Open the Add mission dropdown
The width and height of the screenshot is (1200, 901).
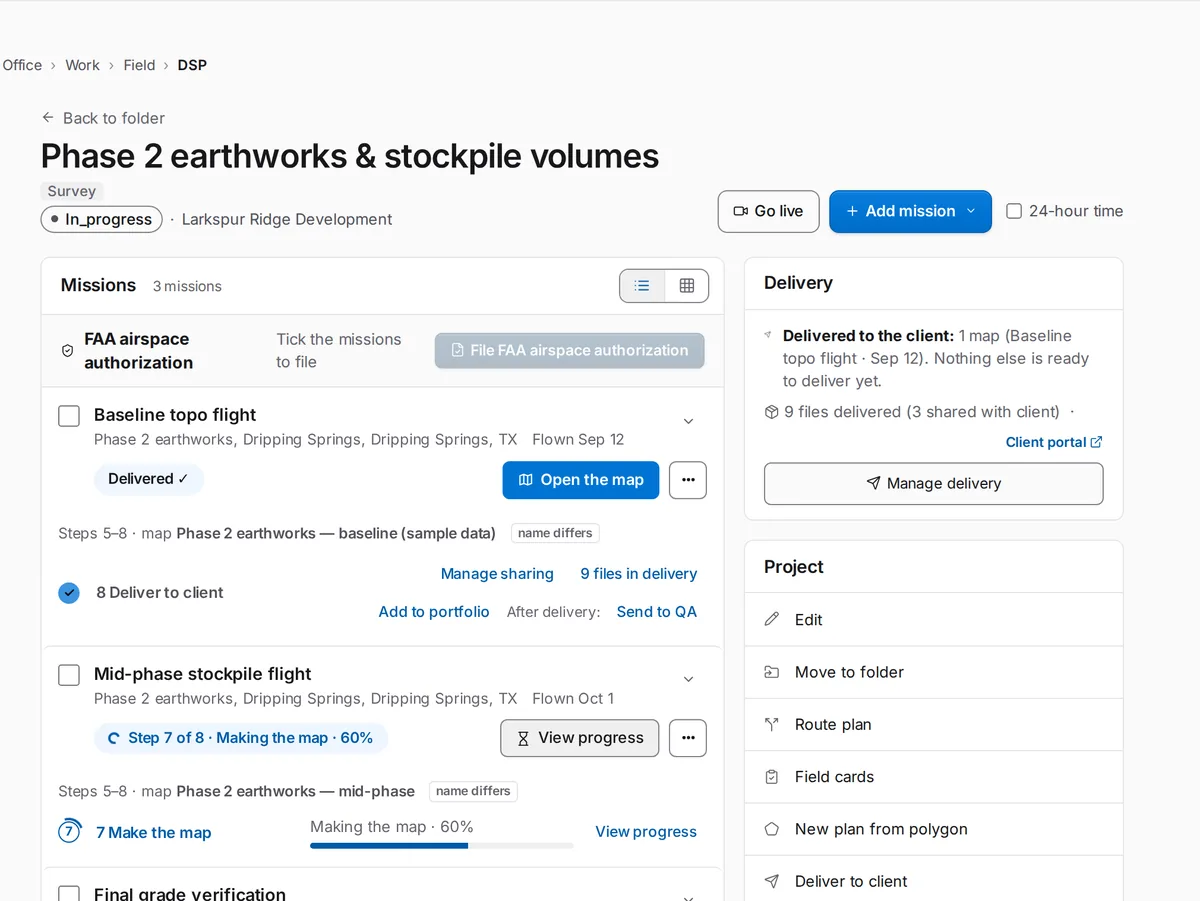(910, 211)
